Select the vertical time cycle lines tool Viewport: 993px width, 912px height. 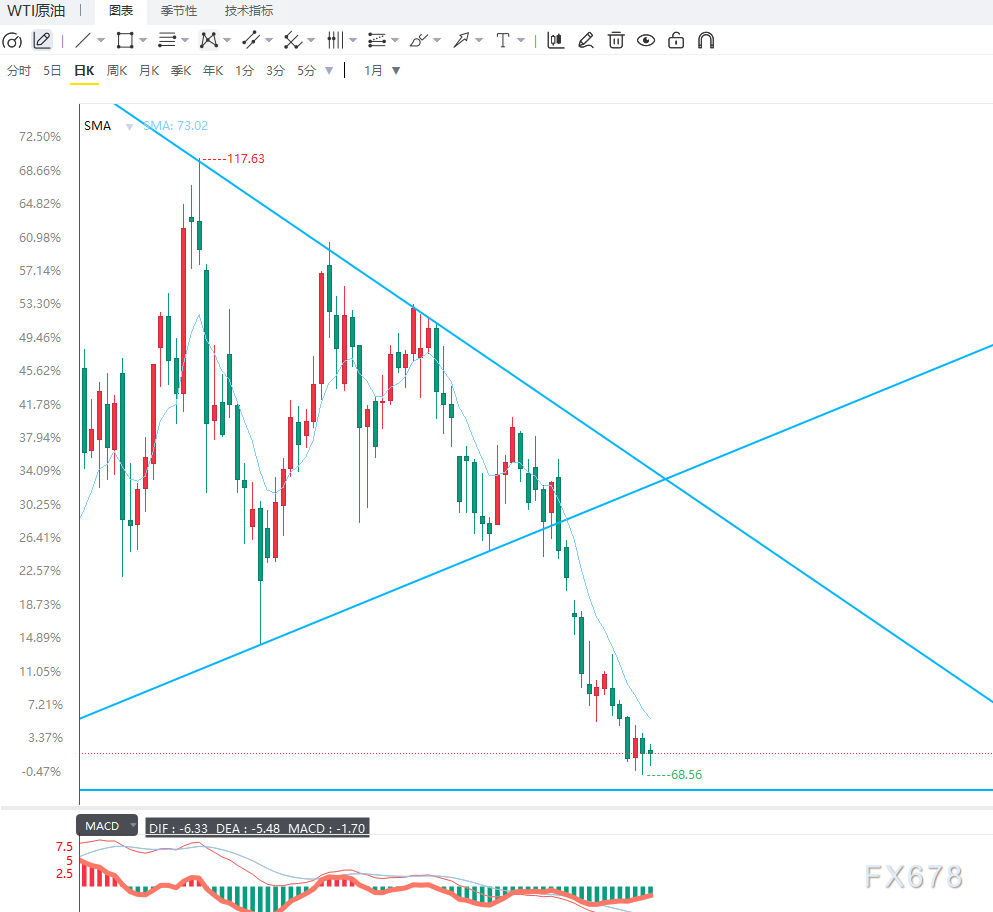pos(335,41)
